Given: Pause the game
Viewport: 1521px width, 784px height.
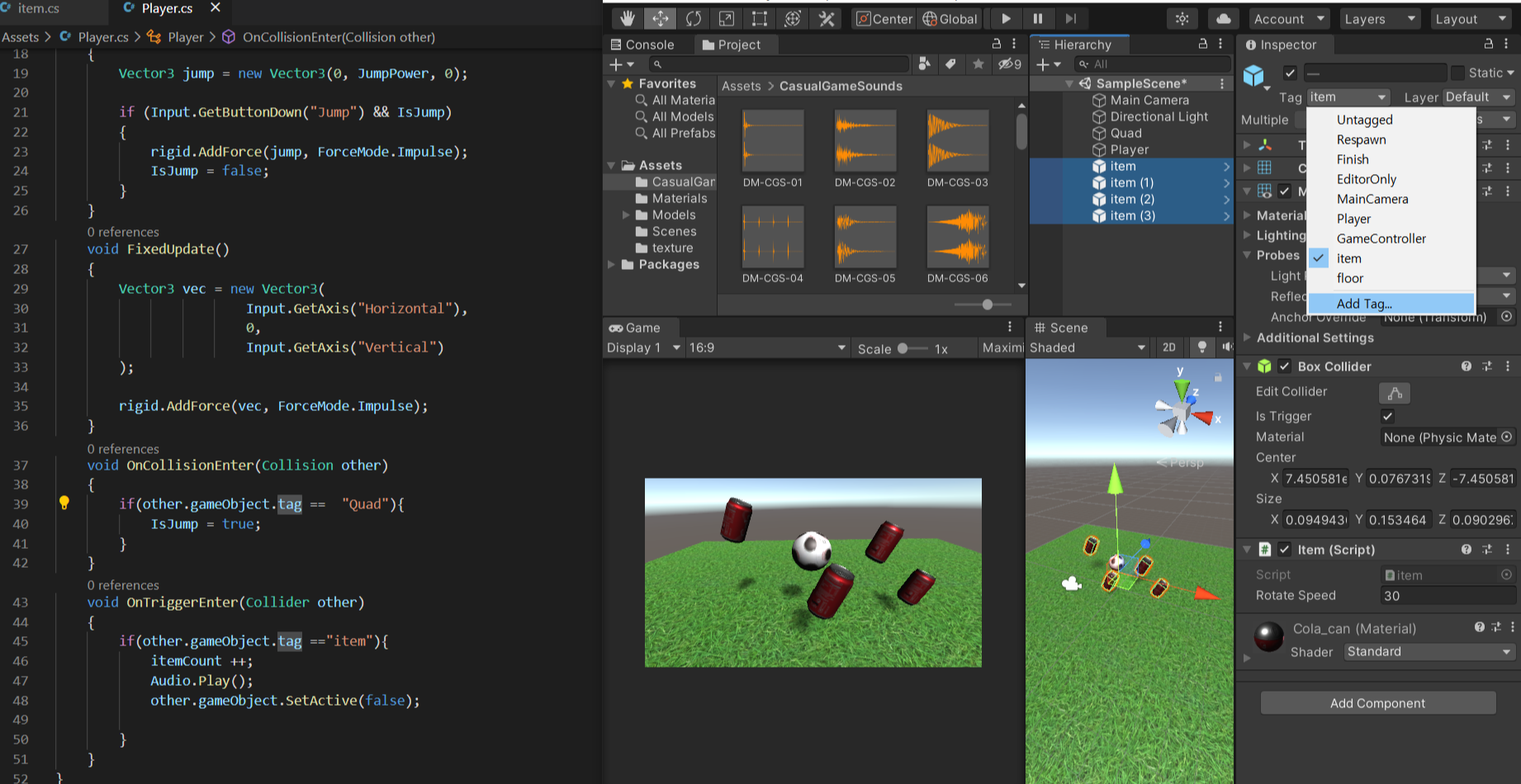Looking at the screenshot, I should point(1038,18).
